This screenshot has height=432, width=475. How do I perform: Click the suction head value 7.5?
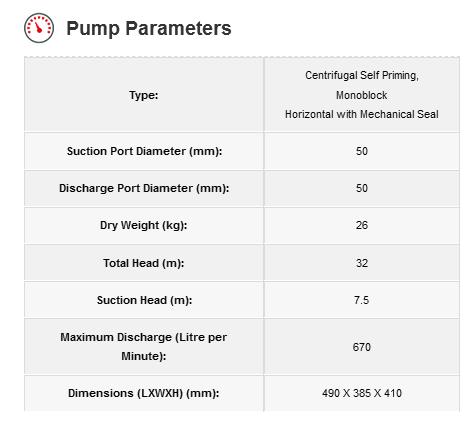(x=362, y=300)
